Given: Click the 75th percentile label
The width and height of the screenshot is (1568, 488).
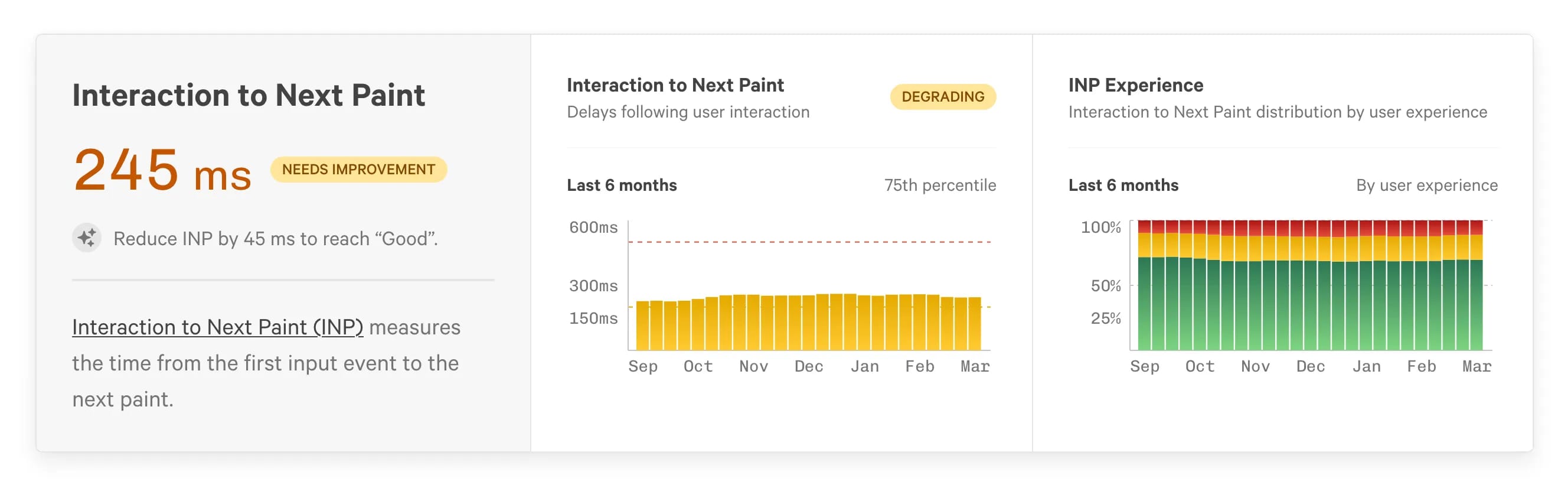Looking at the screenshot, I should tap(939, 185).
